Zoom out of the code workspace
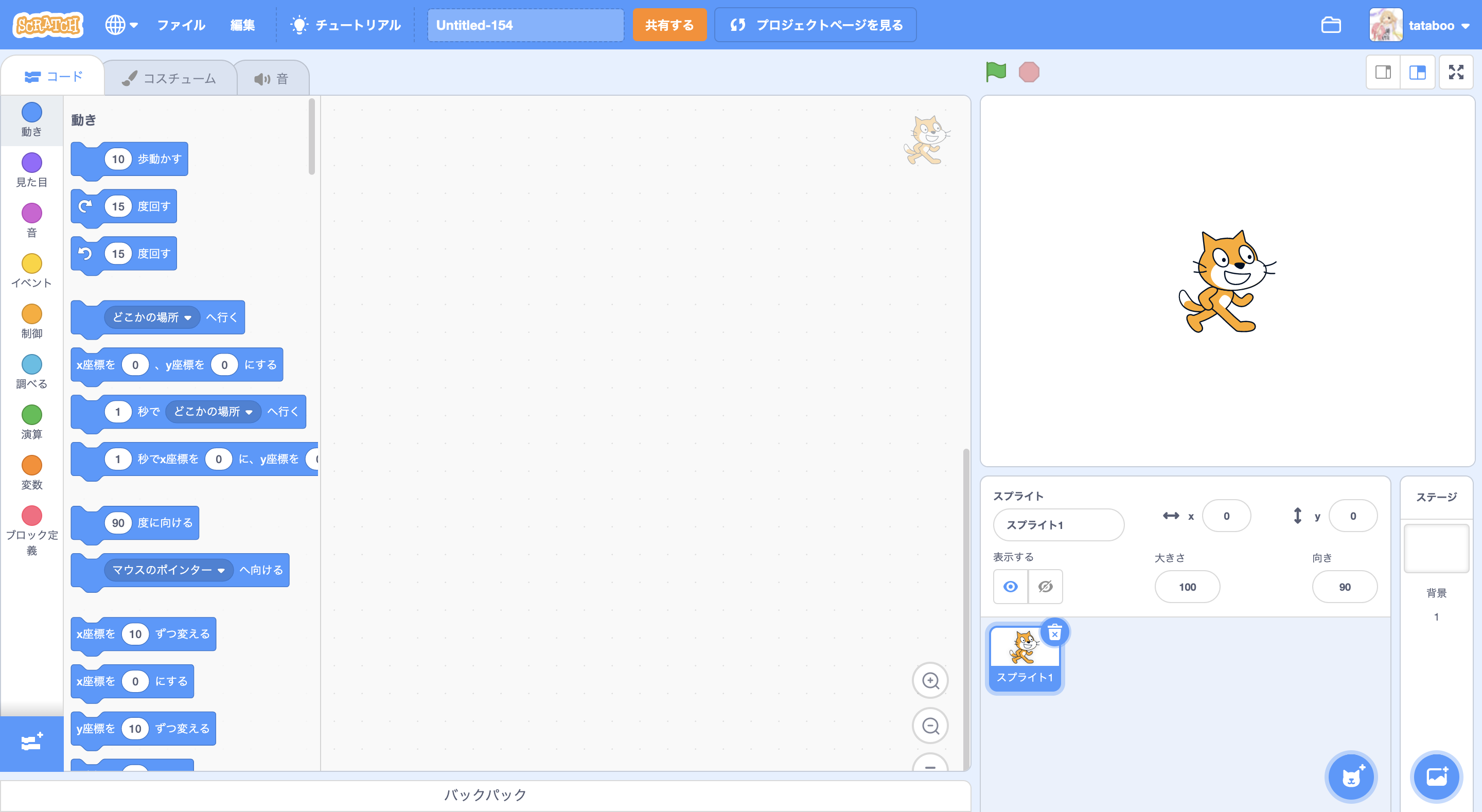The image size is (1482, 812). pos(930,726)
